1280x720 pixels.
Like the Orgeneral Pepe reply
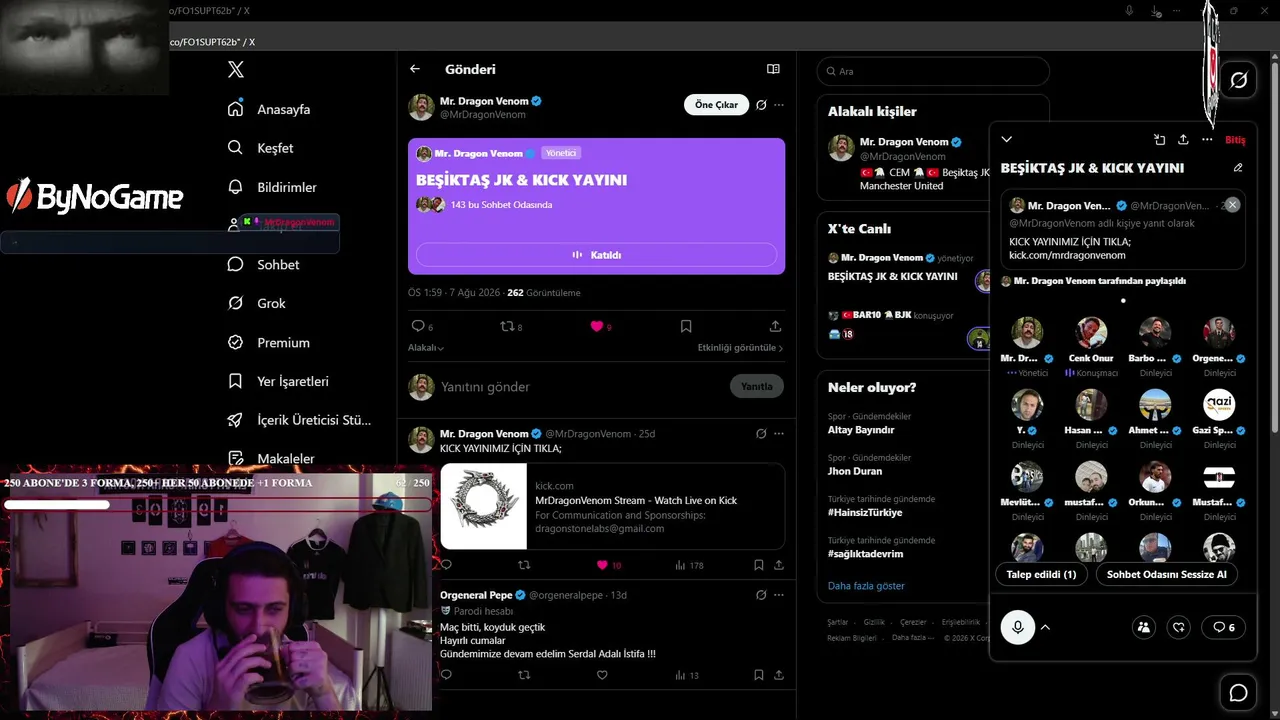point(602,675)
